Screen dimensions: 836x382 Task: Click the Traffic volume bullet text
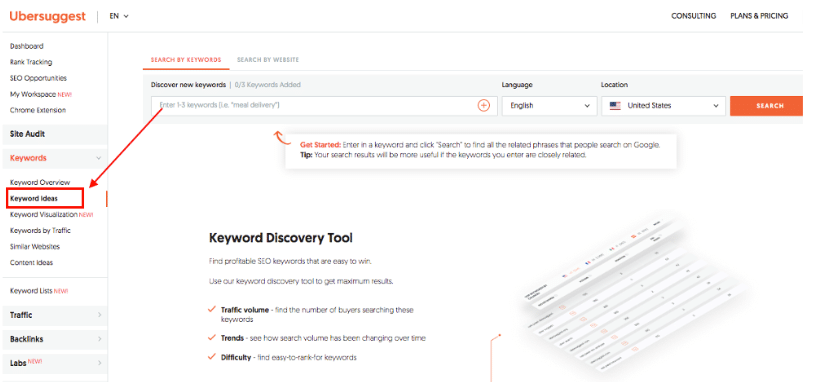click(317, 315)
